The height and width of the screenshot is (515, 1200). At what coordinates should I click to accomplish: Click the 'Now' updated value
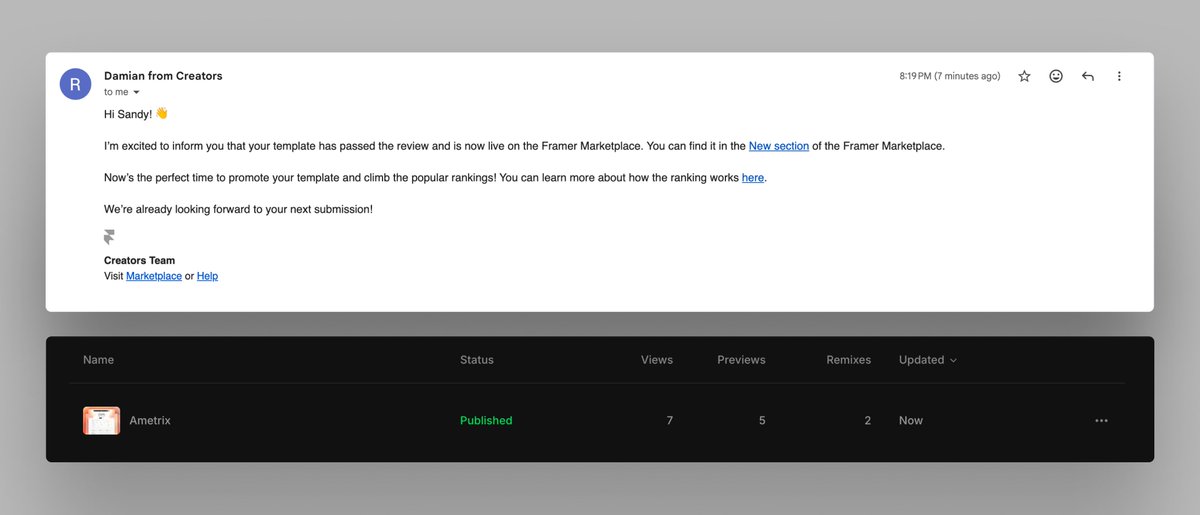(x=911, y=421)
